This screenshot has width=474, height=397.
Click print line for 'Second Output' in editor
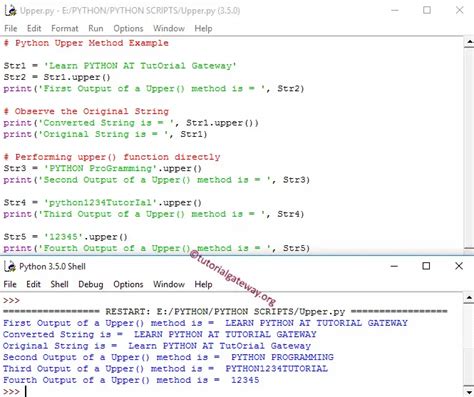pos(157,180)
